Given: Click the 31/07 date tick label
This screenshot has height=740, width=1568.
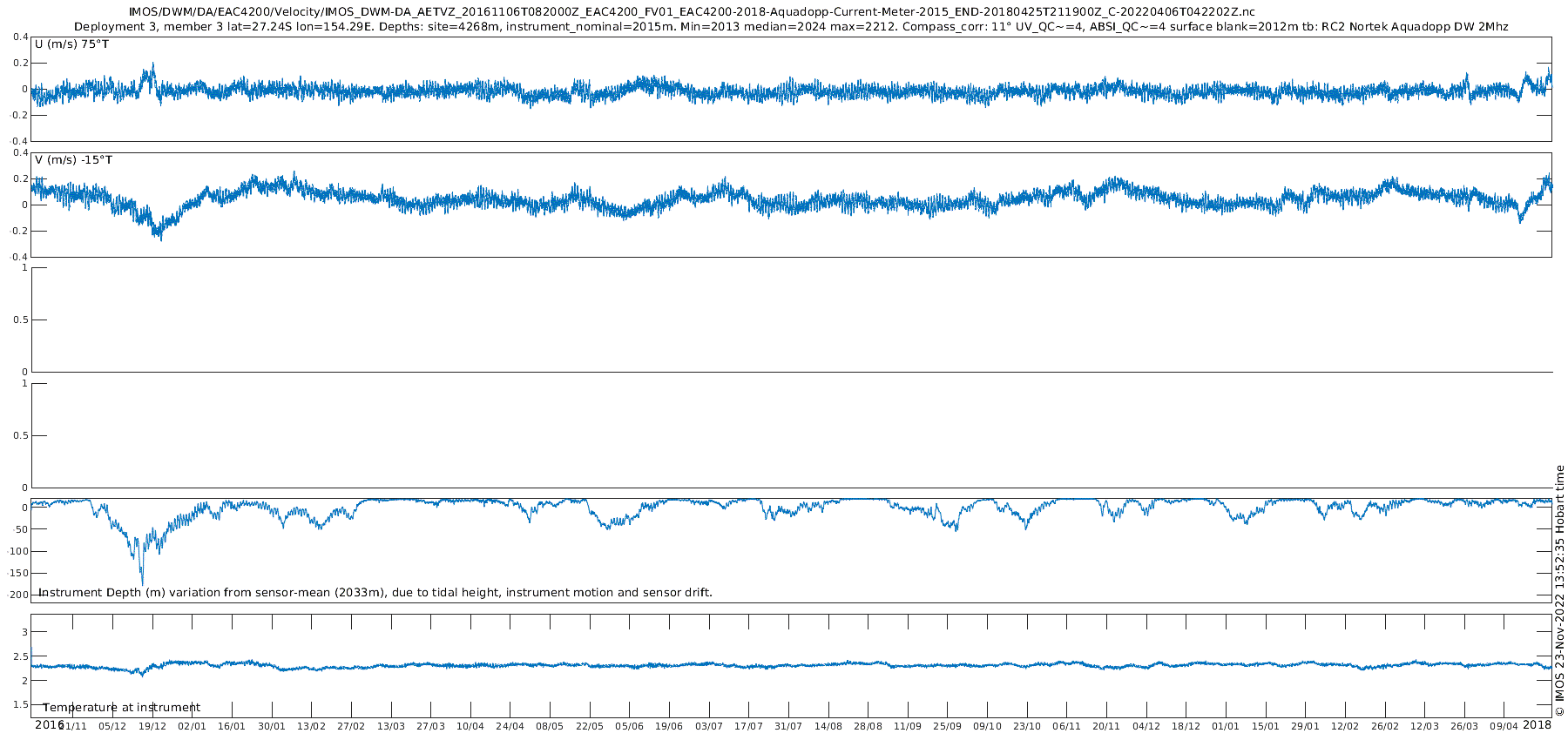Looking at the screenshot, I should click(788, 726).
